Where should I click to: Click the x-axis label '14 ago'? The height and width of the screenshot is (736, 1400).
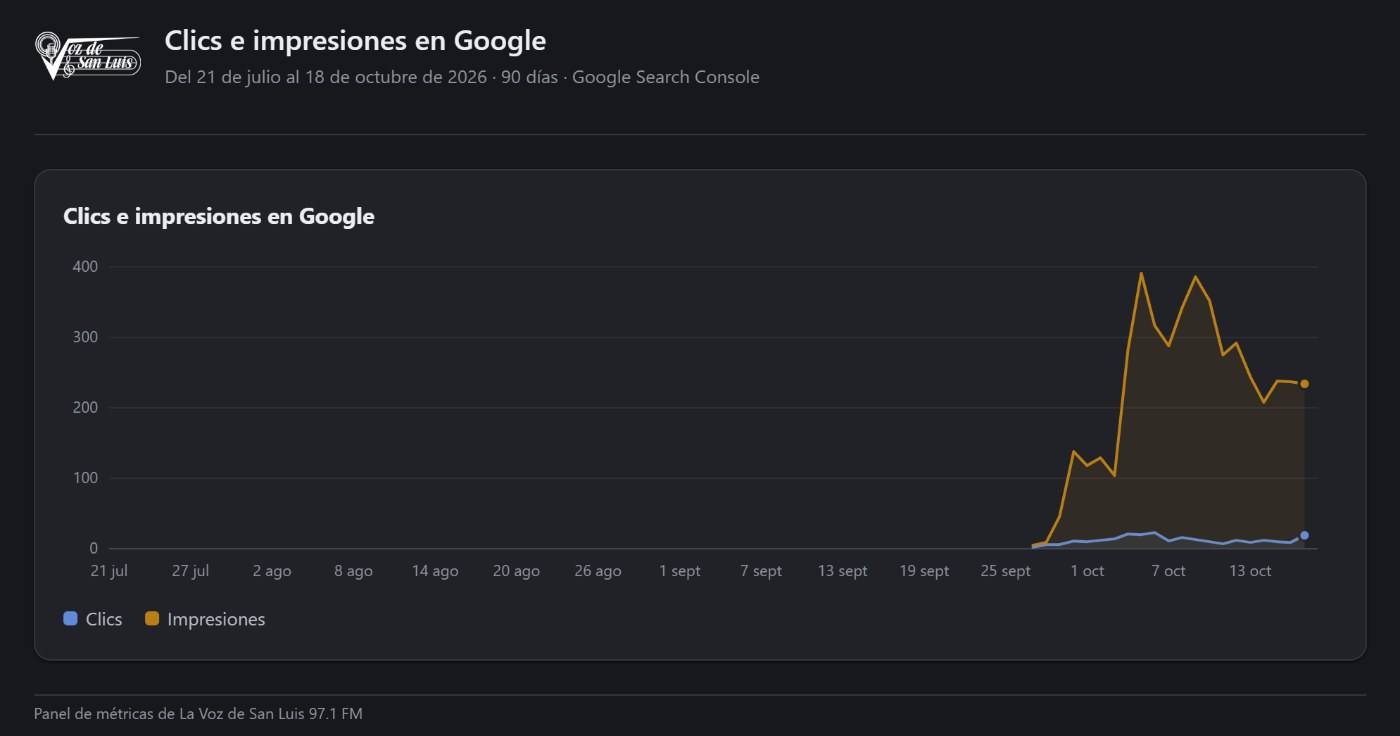(x=435, y=571)
